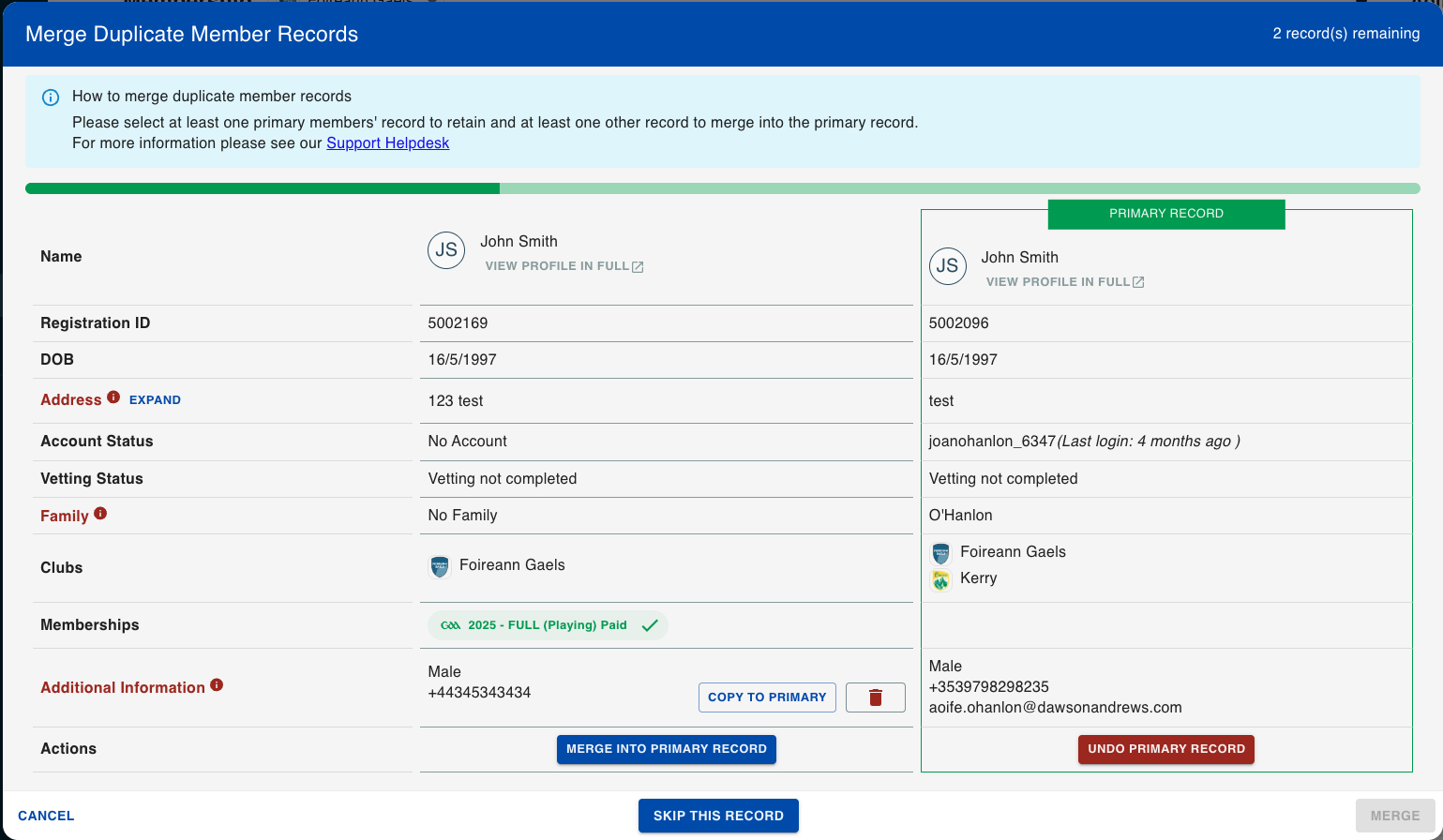View primary record profile in full
Image resolution: width=1443 pixels, height=840 pixels.
pos(1064,282)
